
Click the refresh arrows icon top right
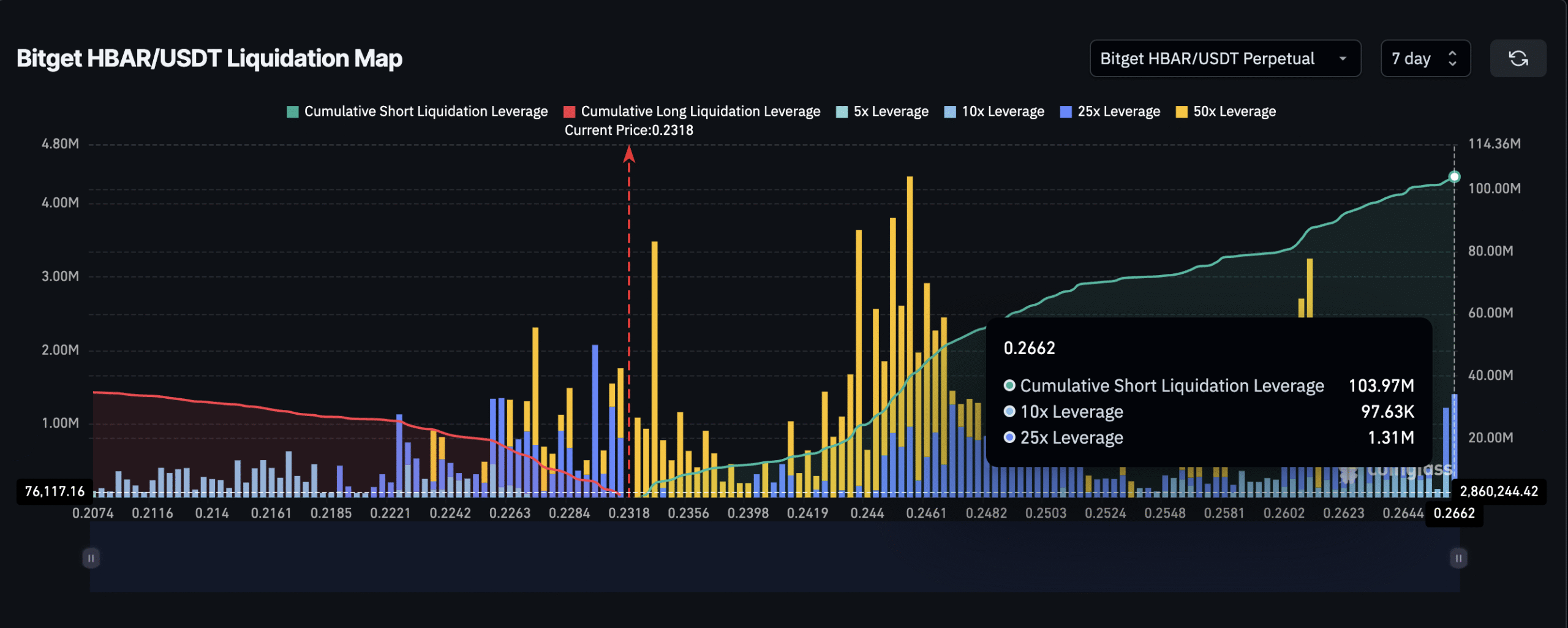click(x=1518, y=58)
